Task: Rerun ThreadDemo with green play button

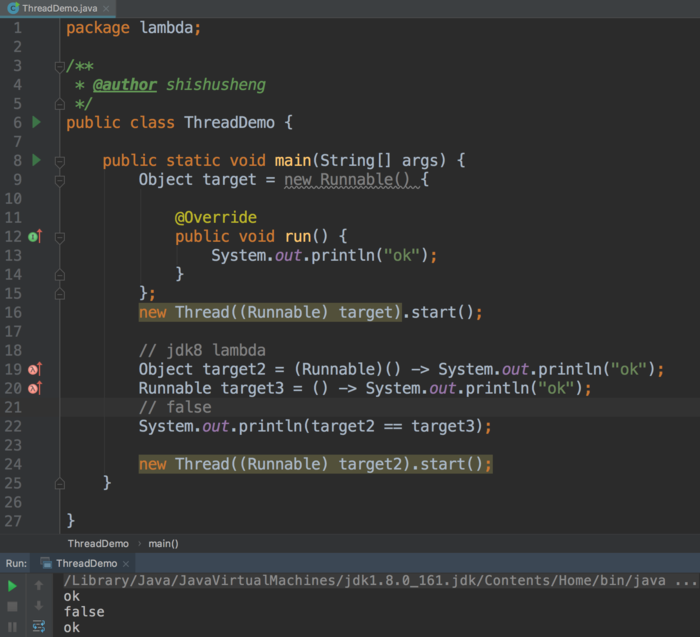Action: pyautogui.click(x=12, y=586)
